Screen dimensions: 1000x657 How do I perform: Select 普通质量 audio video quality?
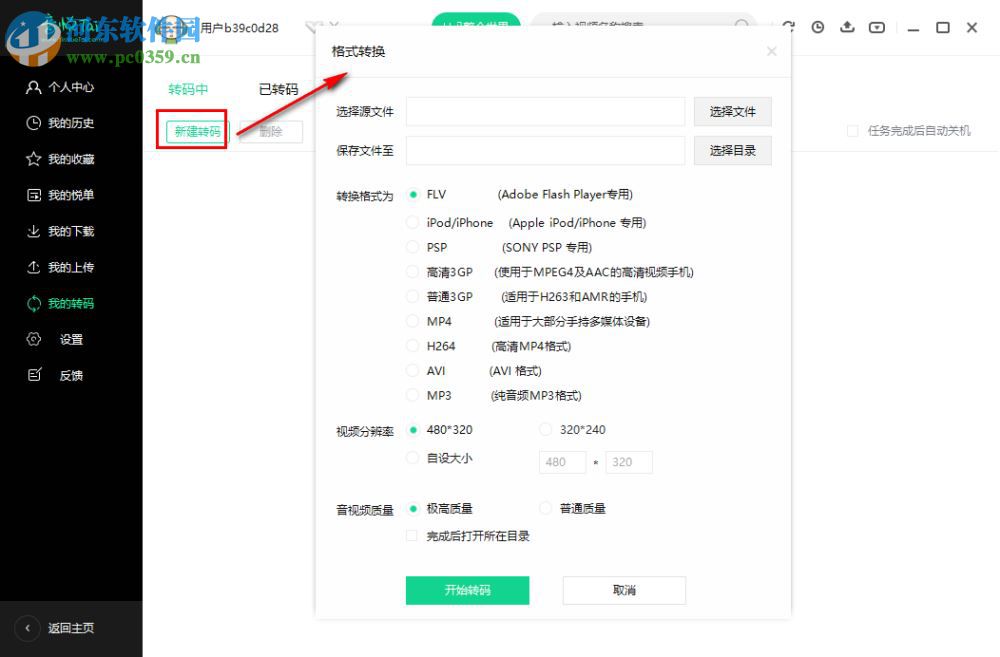[x=545, y=508]
